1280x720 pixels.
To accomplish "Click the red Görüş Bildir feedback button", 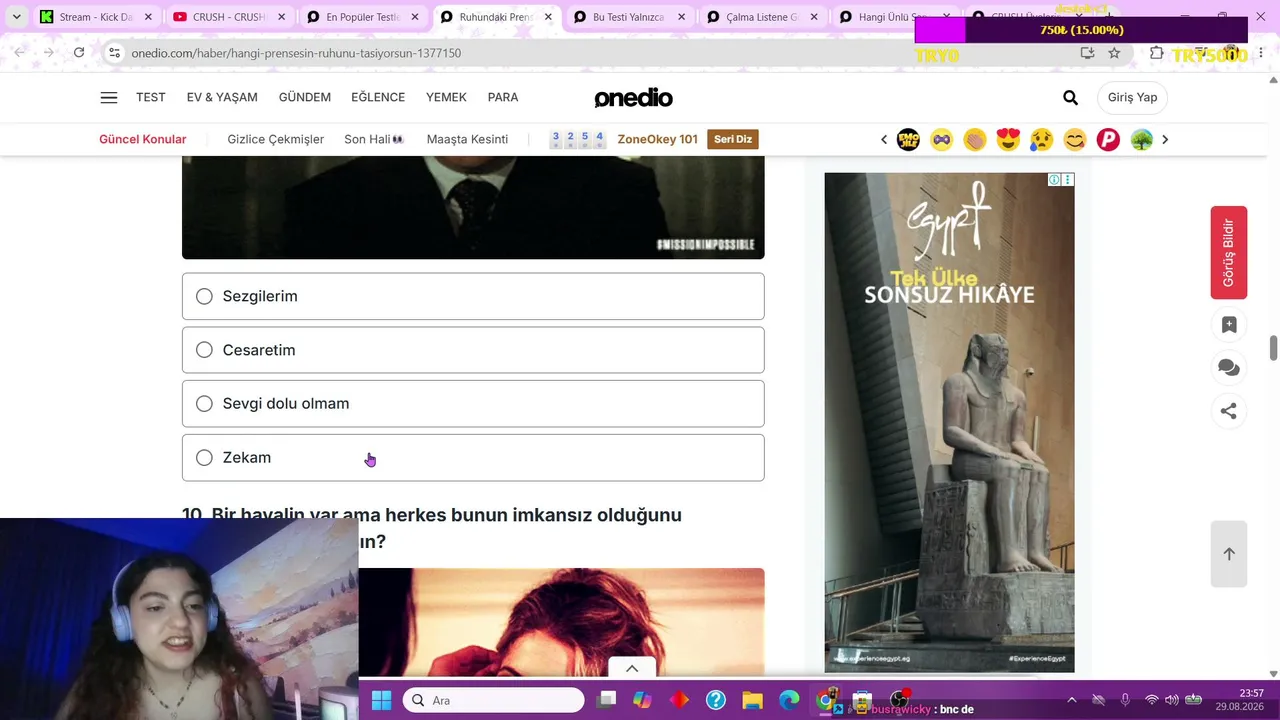I will click(x=1229, y=252).
